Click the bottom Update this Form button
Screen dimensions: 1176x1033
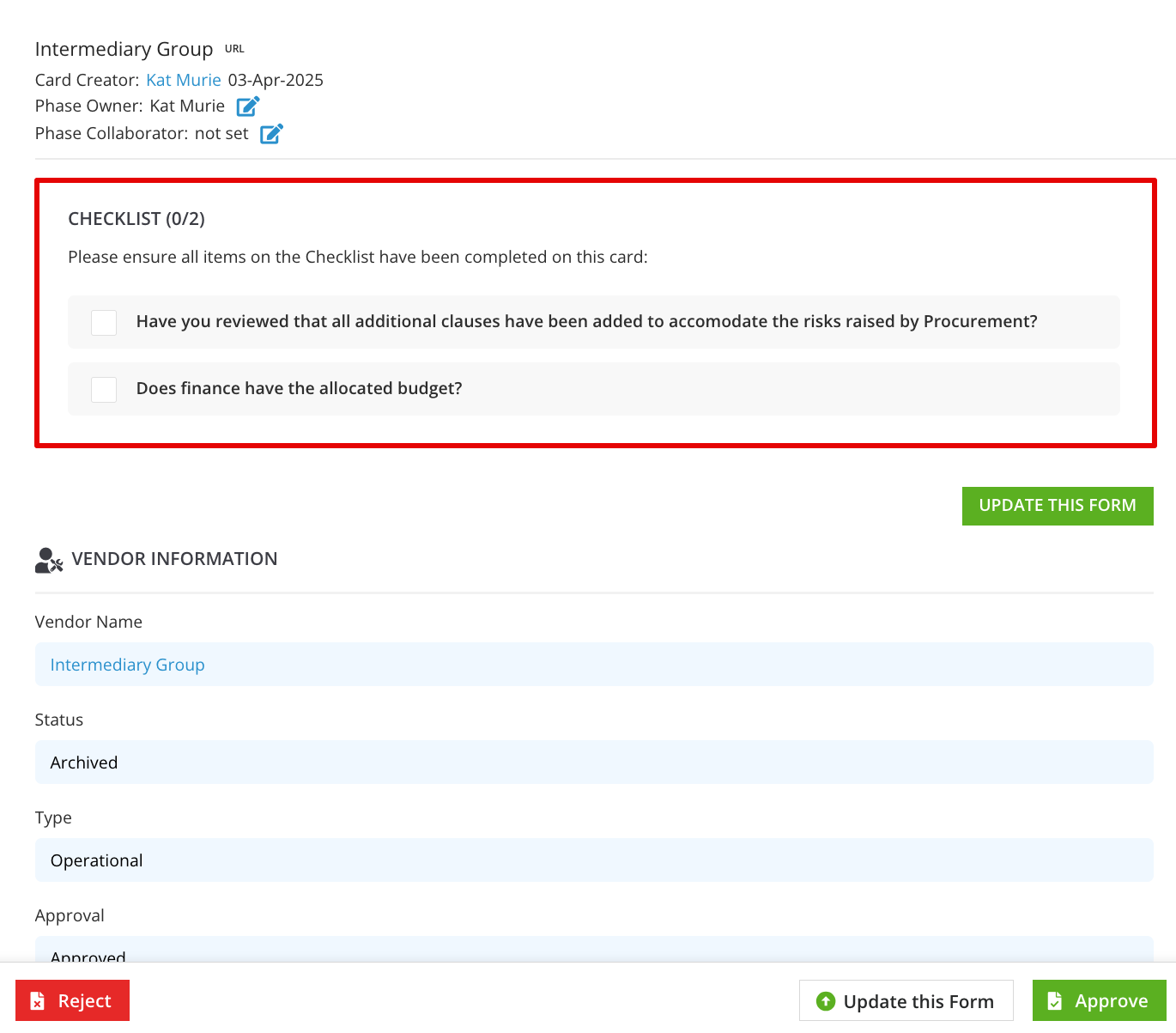coord(906,1001)
